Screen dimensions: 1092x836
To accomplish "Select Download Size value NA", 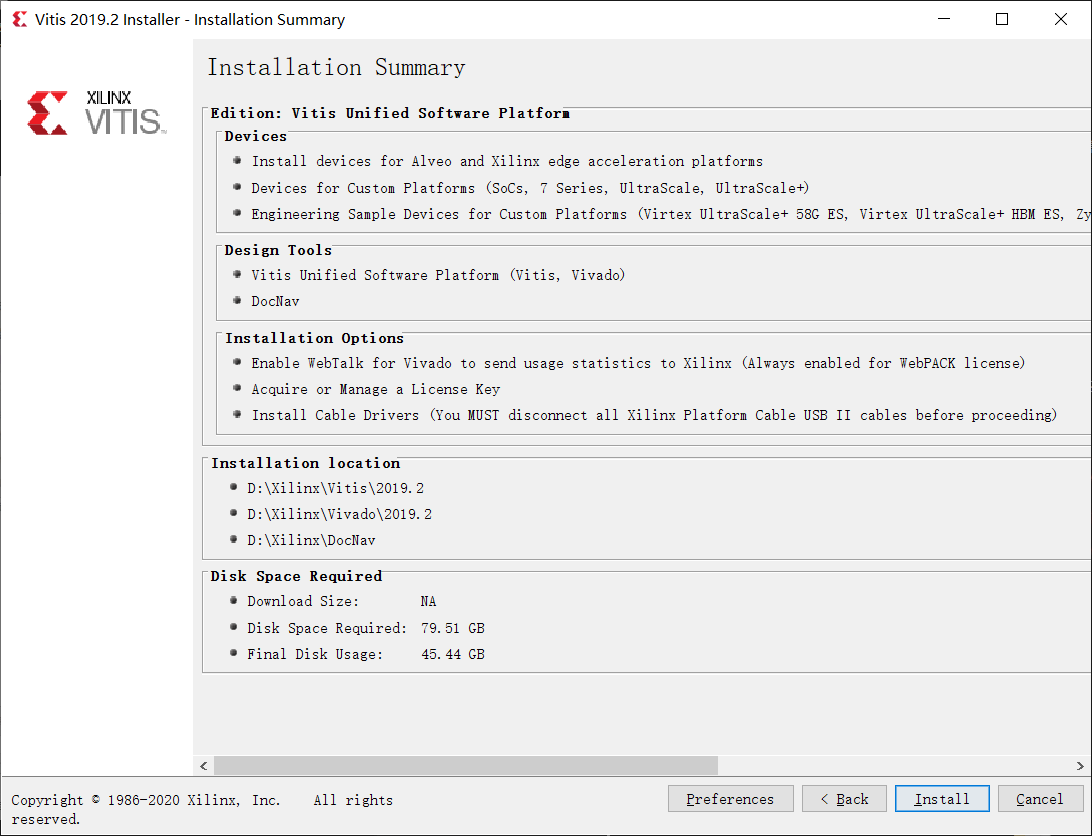I will [428, 601].
